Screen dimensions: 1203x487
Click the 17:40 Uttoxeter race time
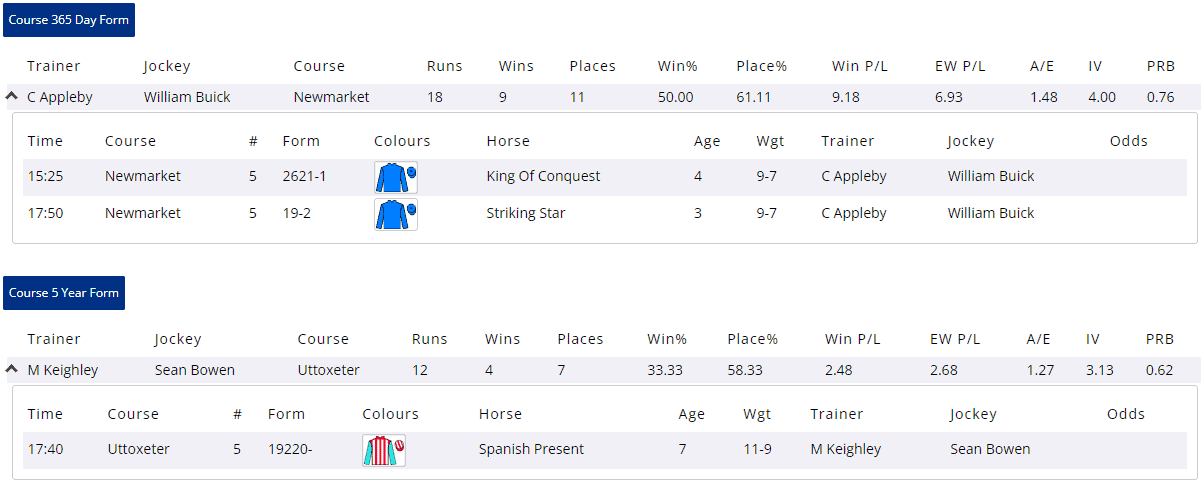point(43,449)
